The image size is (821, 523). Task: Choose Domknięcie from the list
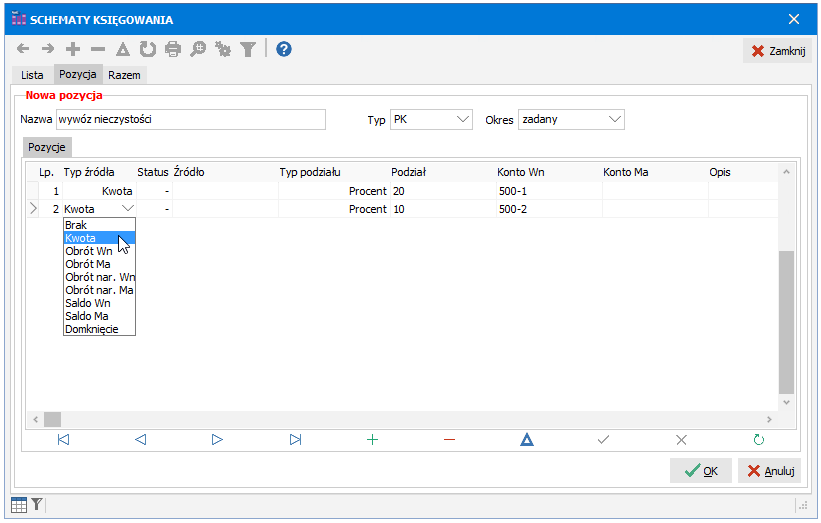click(x=99, y=329)
